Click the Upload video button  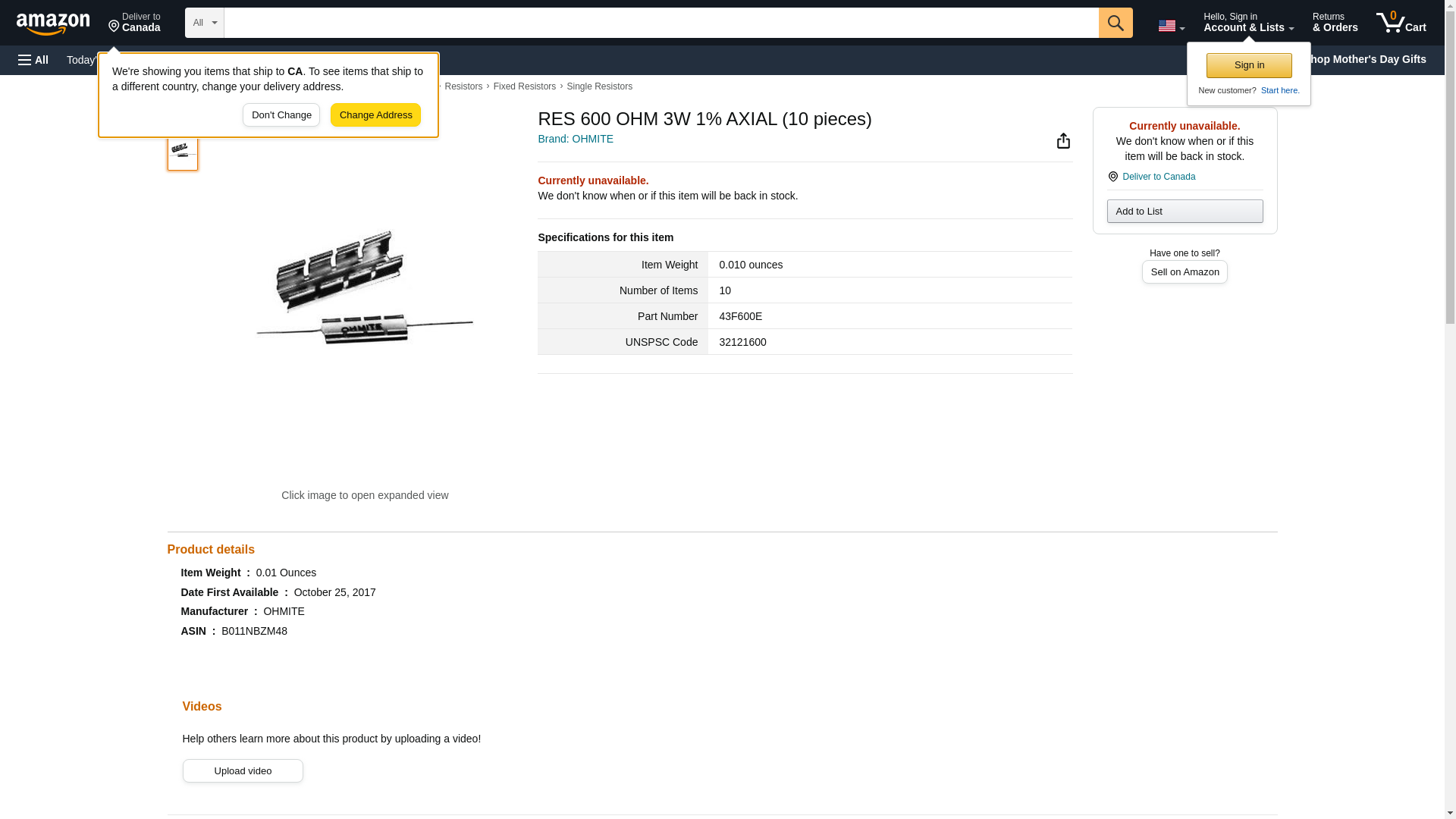pyautogui.click(x=242, y=771)
